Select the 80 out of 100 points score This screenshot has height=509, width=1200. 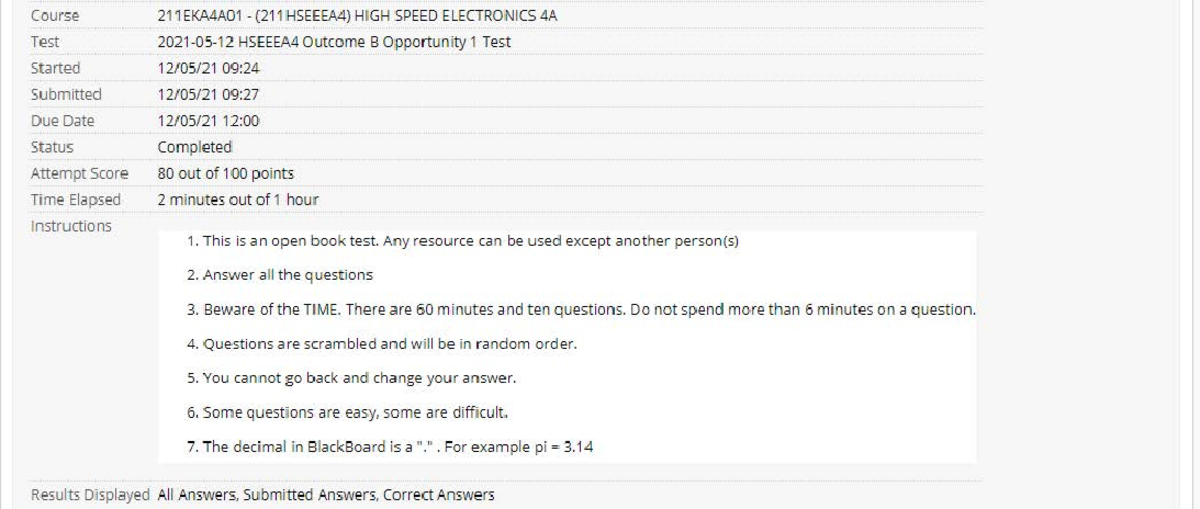tap(225, 173)
